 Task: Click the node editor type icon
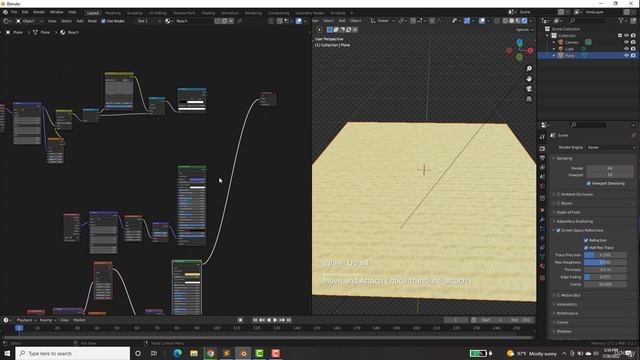pyautogui.click(x=6, y=21)
